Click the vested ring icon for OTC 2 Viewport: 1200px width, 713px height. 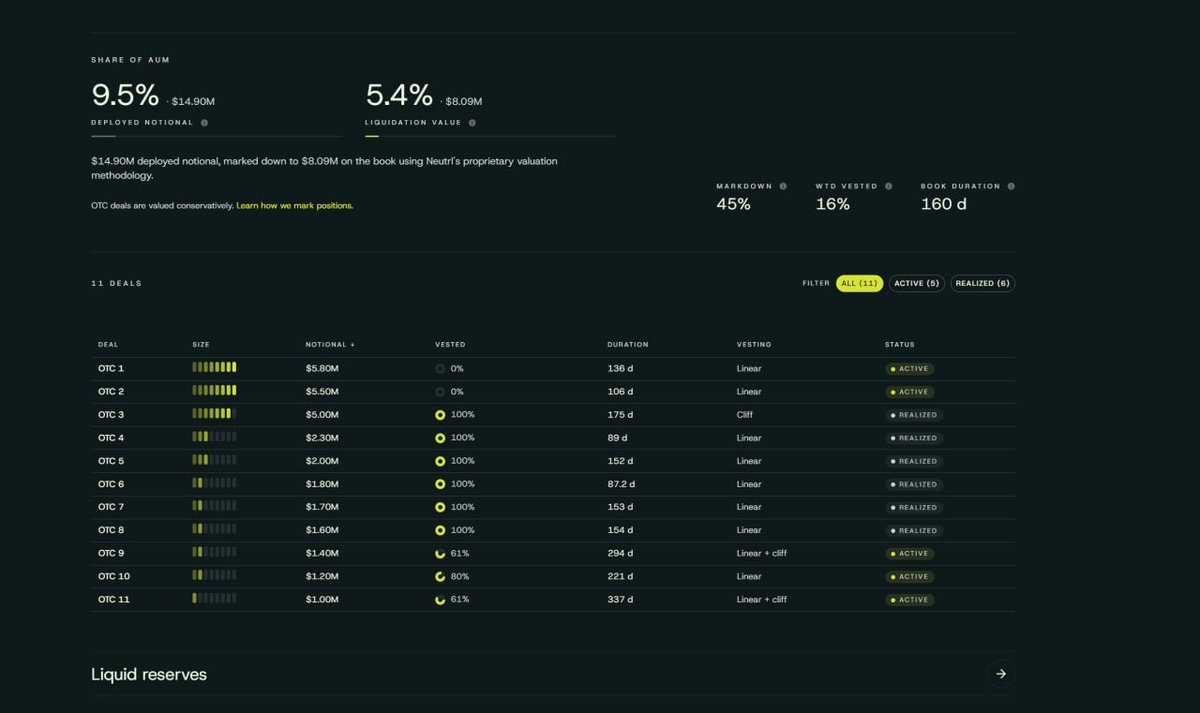(x=440, y=392)
